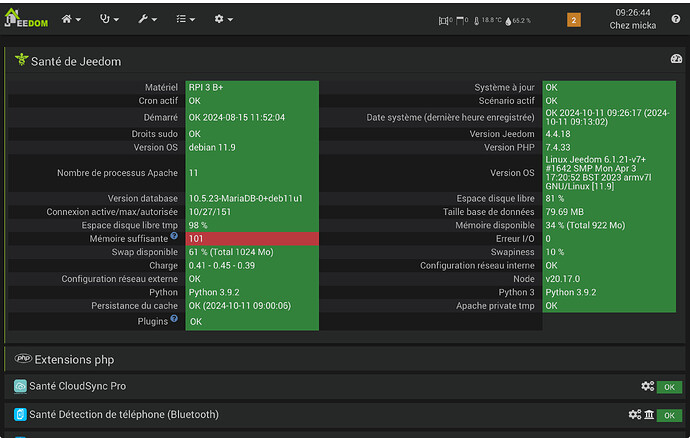This screenshot has width=690, height=438.
Task: Click the Espace disque libre 81 % value
Action: 554,199
